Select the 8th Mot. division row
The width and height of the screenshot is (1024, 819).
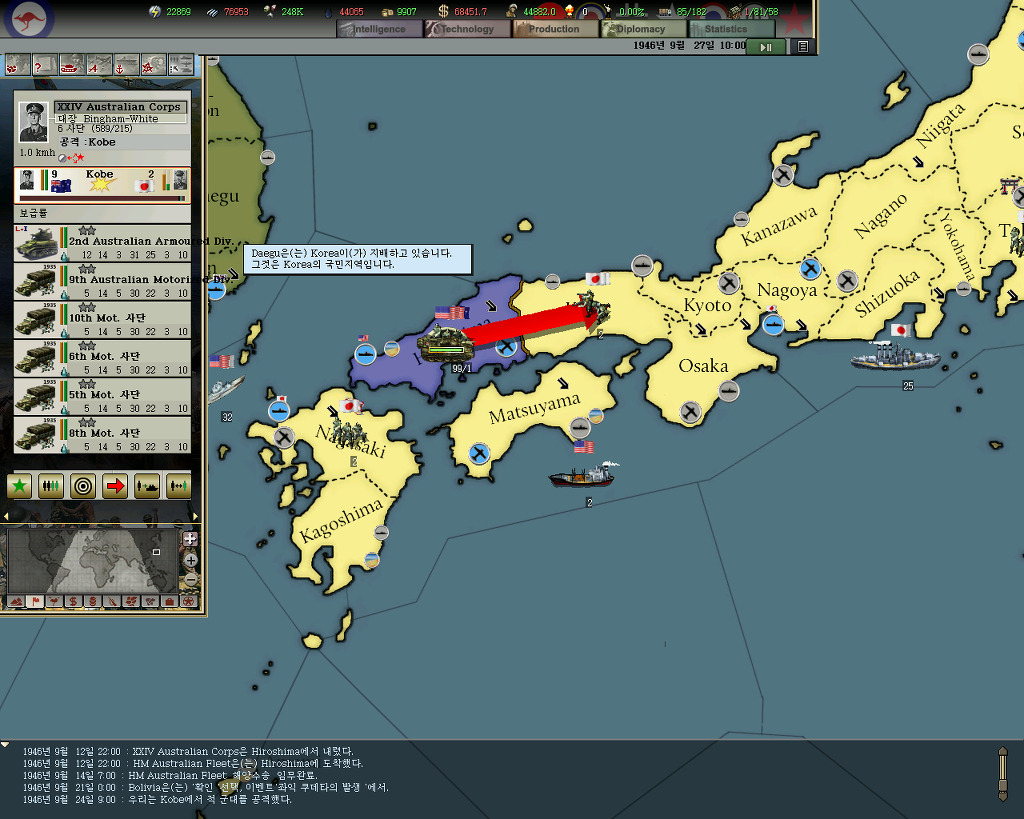(x=103, y=435)
